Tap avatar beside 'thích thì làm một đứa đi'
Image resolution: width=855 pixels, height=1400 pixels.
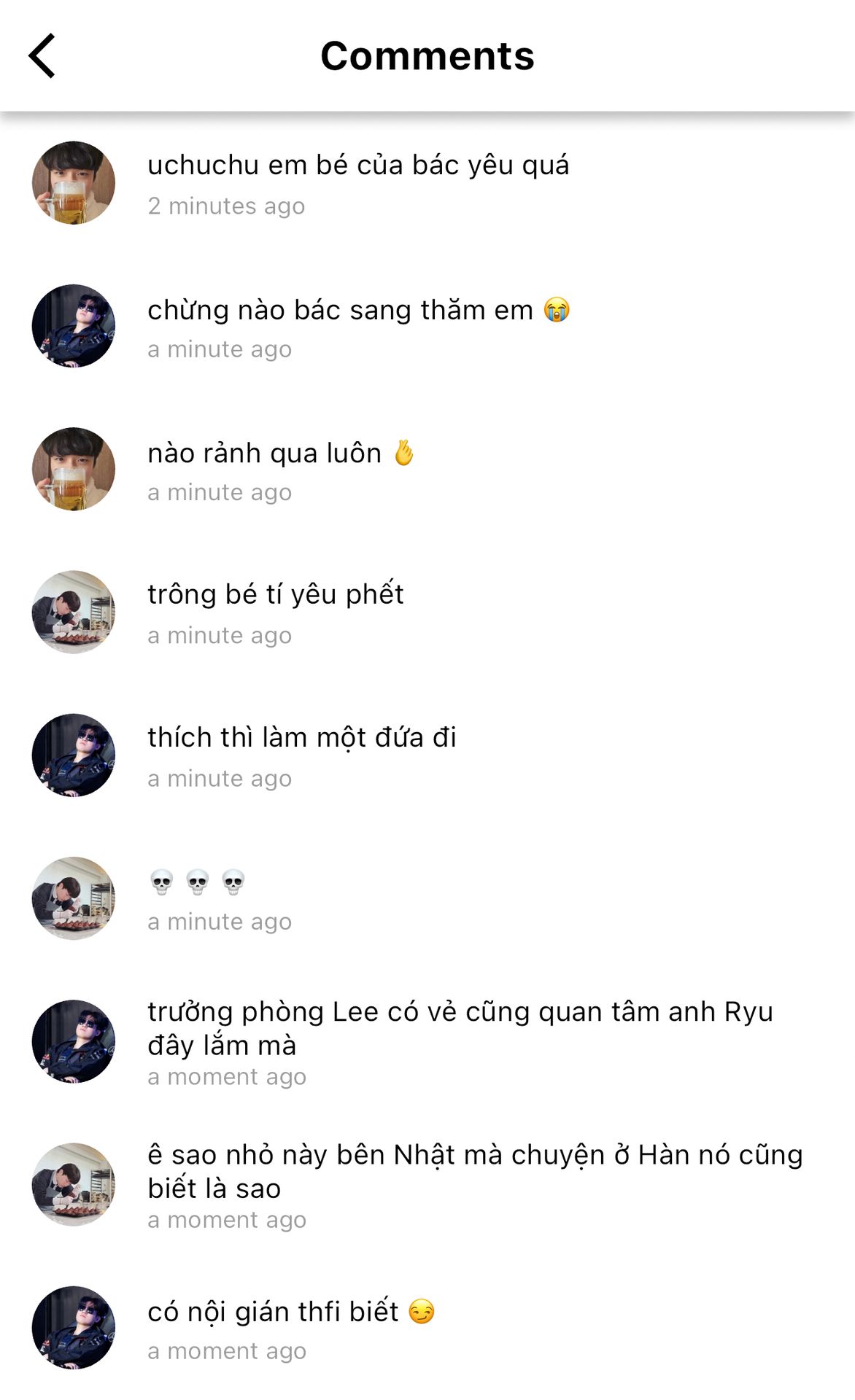tap(74, 755)
